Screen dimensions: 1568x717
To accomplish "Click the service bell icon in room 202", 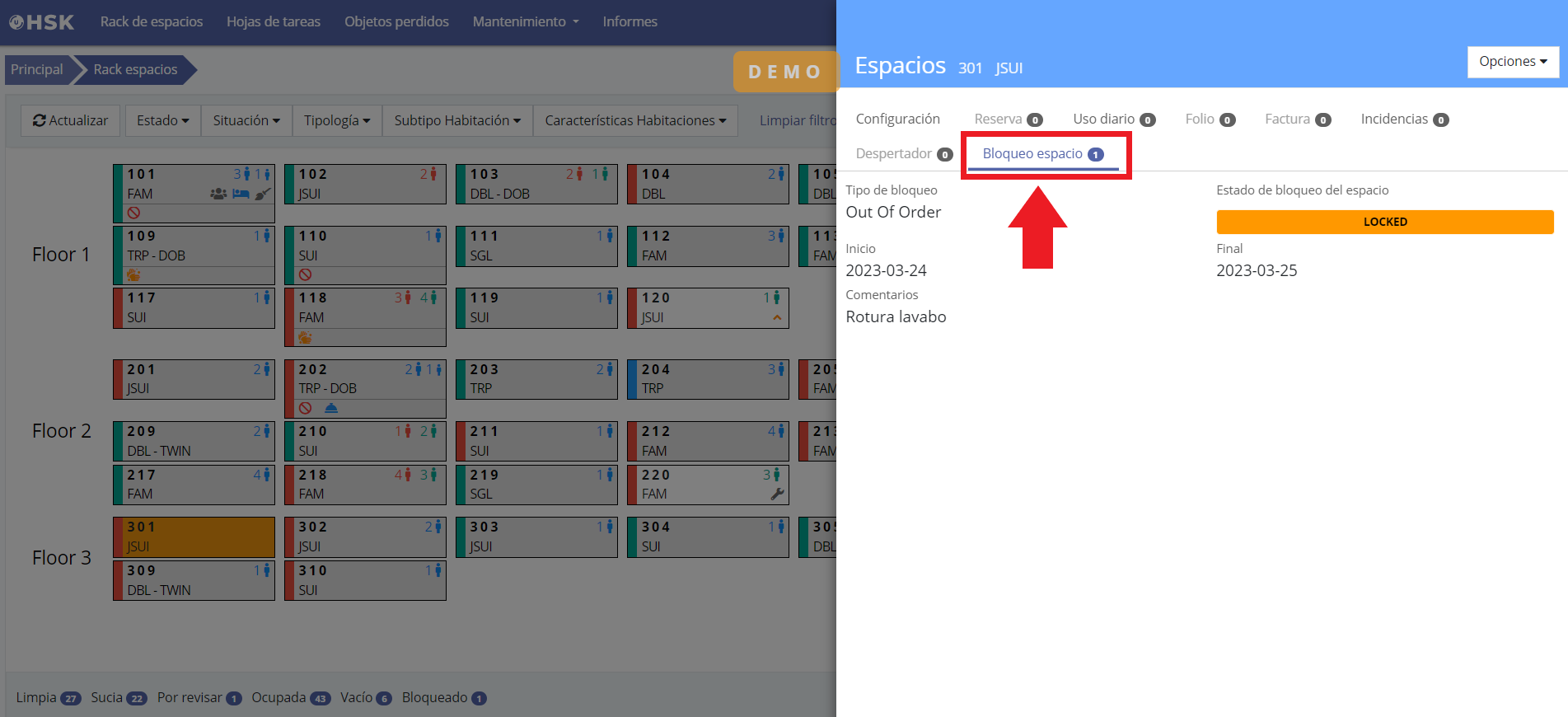I will click(331, 409).
